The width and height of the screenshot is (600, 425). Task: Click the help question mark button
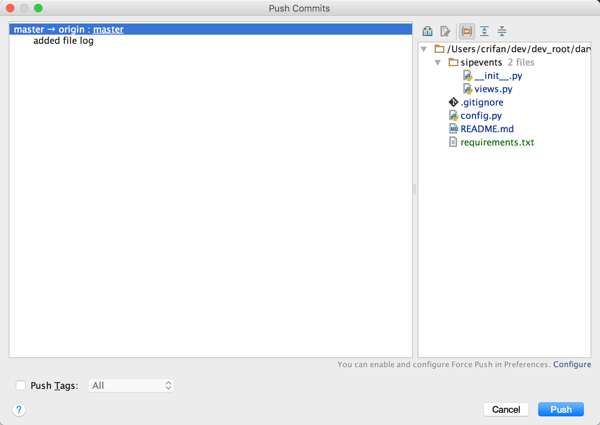pyautogui.click(x=19, y=410)
